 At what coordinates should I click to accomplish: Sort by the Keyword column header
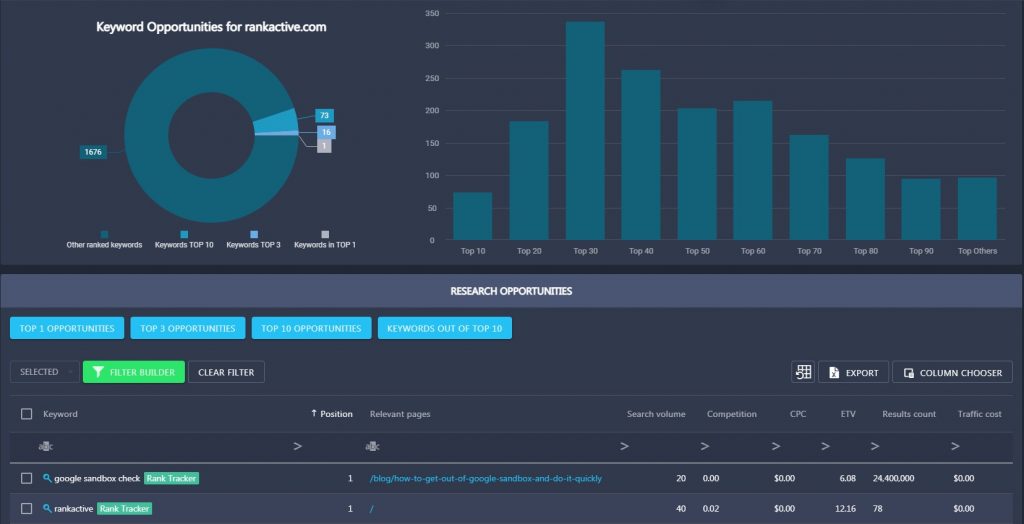[x=60, y=414]
